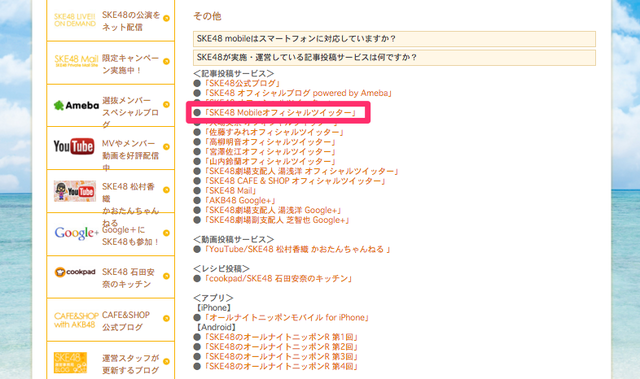Open オールナイトニッポンモバイル for iPhone link
This screenshot has height=379, width=640.
coord(287,318)
